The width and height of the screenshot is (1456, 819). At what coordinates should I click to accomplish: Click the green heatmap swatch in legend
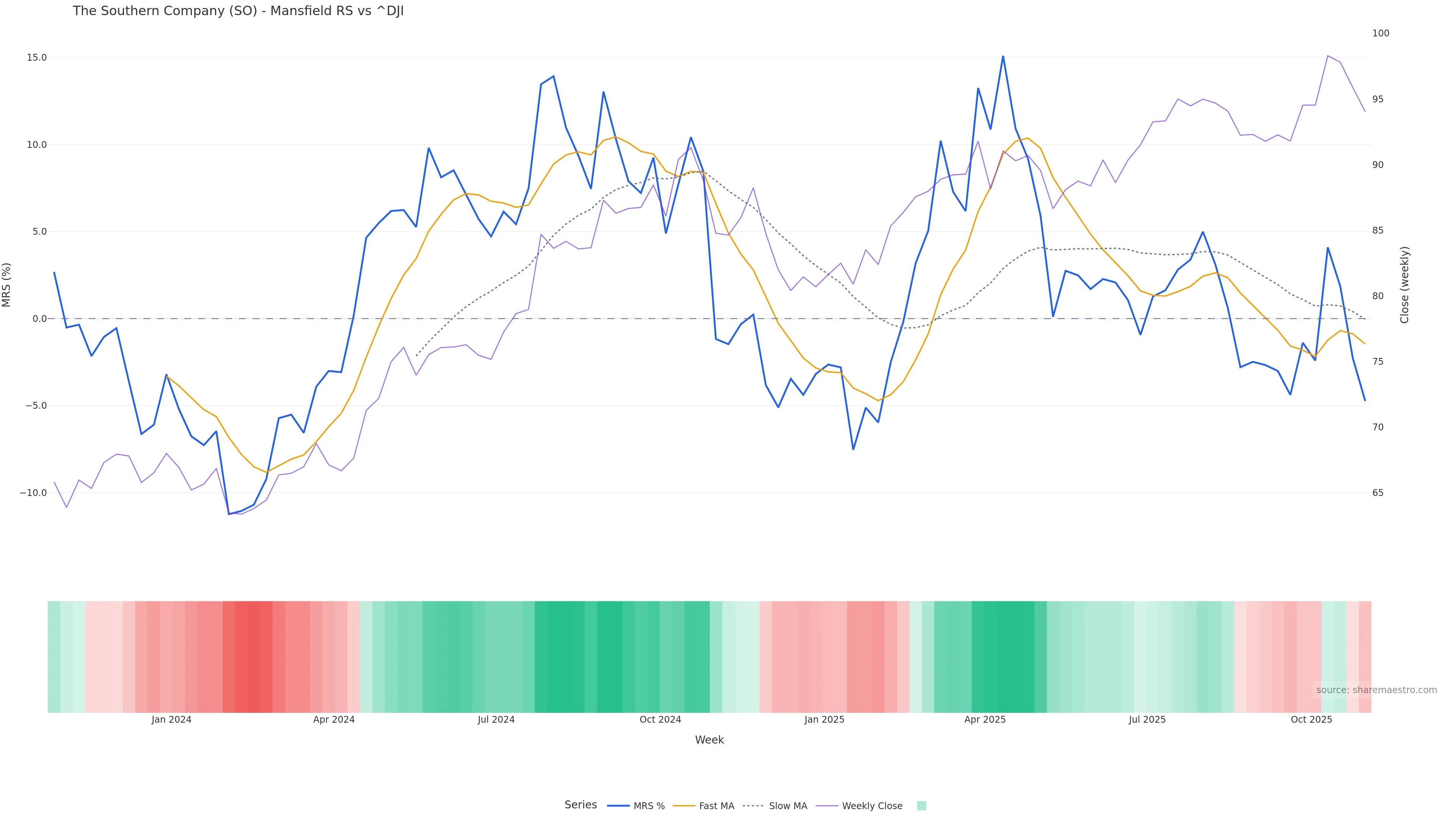[x=921, y=806]
